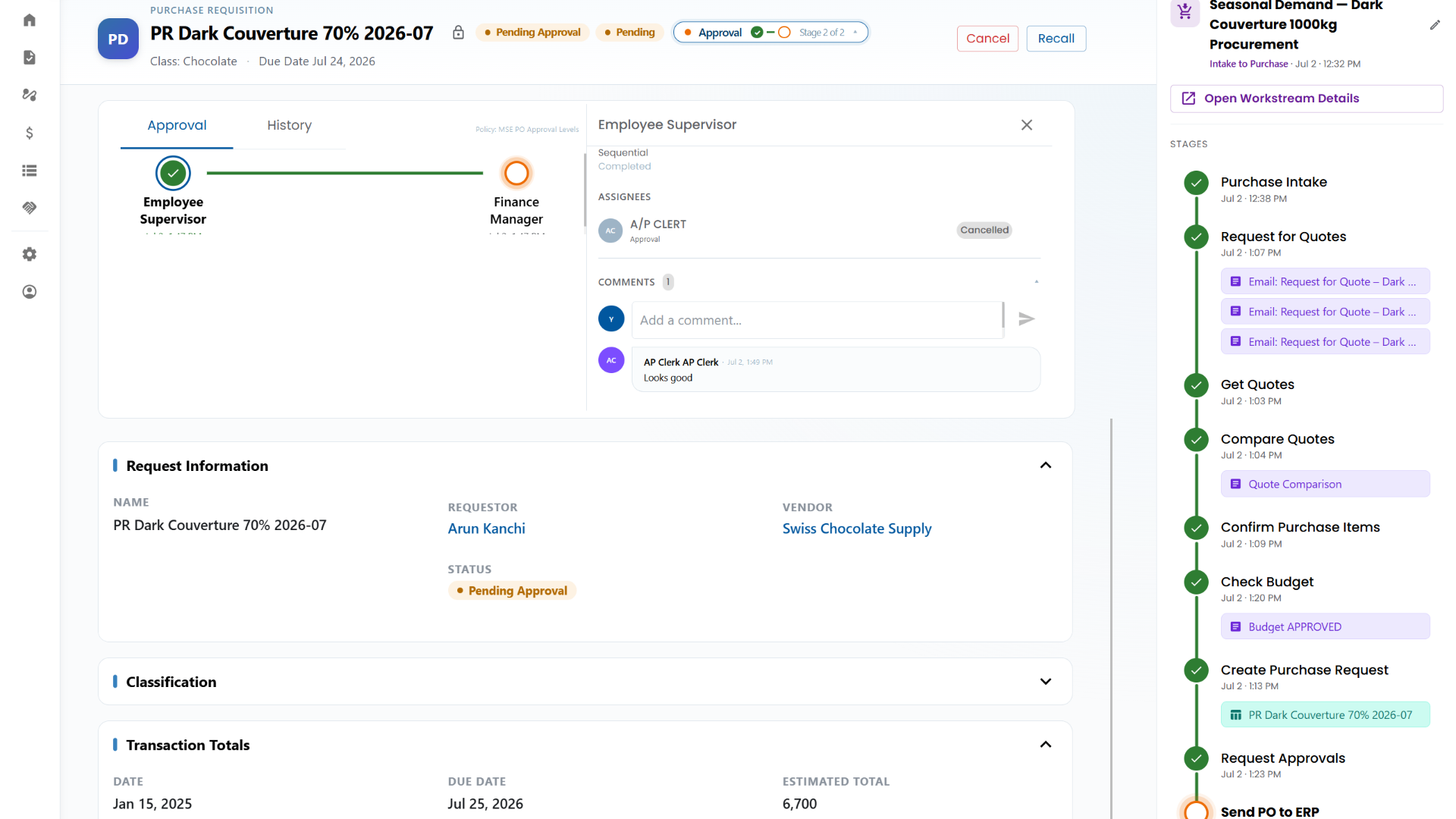Open the third Email: Request for Quote attachment

1325,342
